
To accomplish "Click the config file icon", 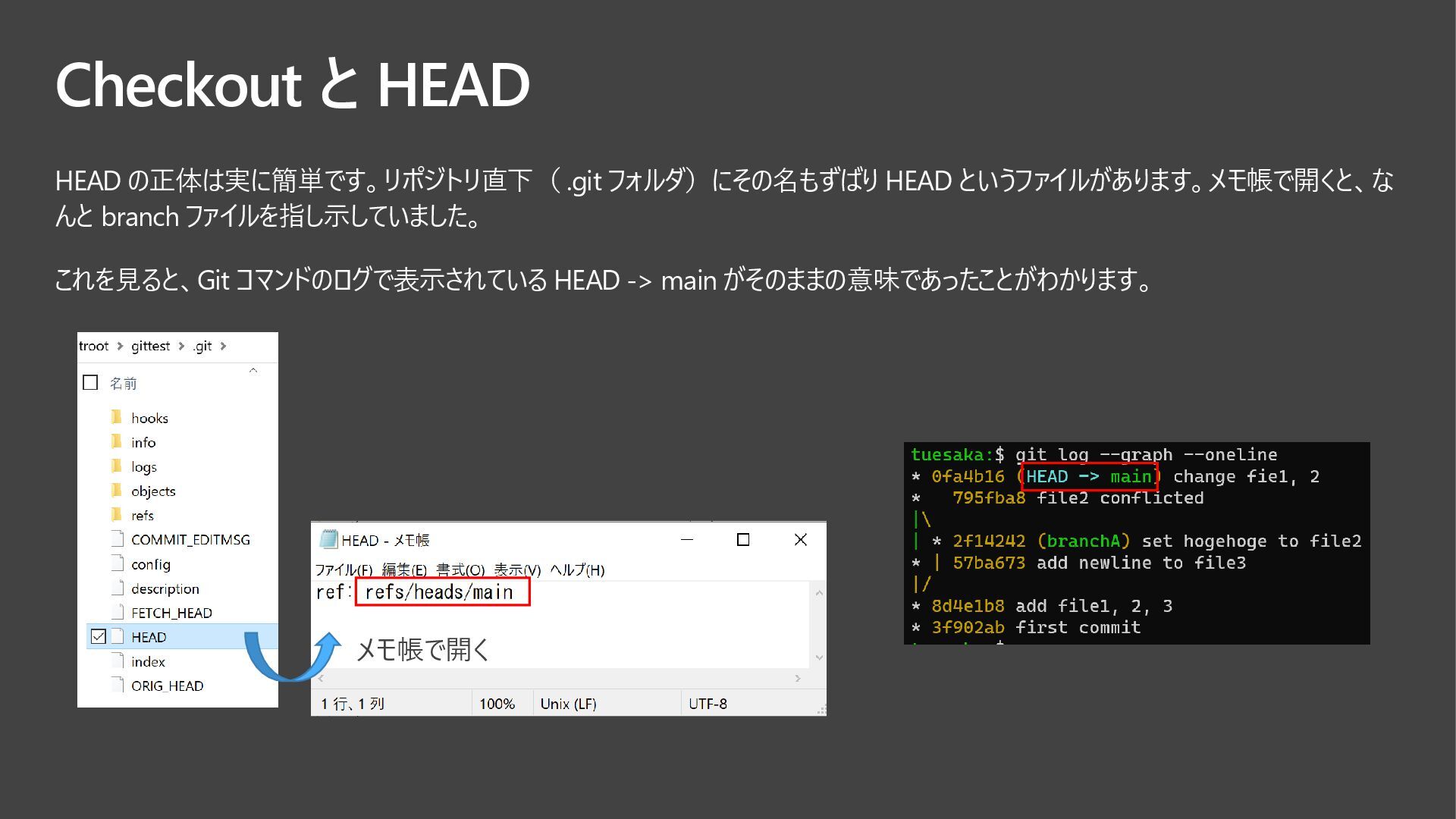I will 118,563.
